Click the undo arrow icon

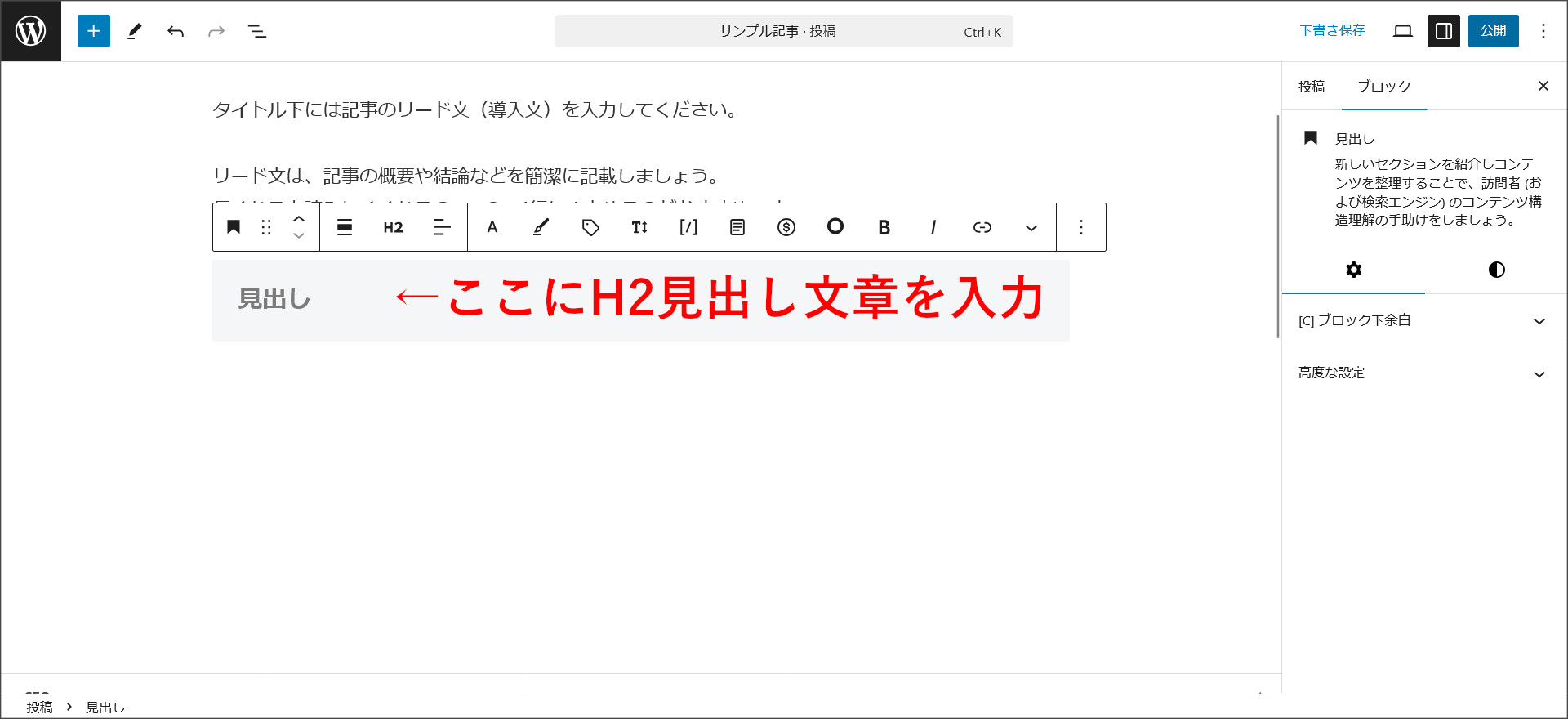[x=176, y=31]
